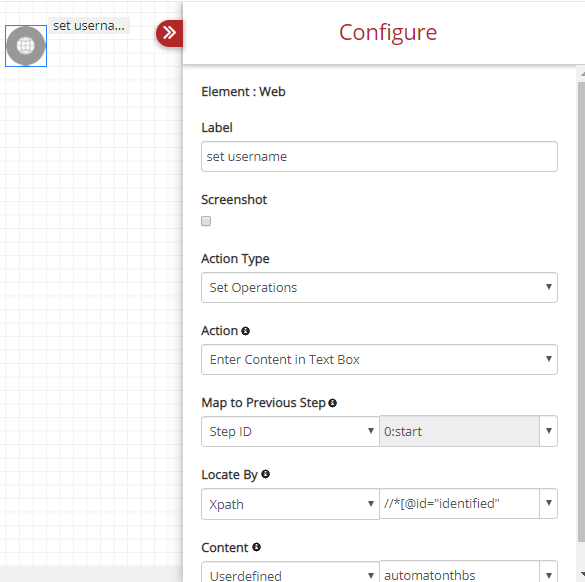Click the content field with automatonthbs text
This screenshot has width=585, height=582.
tap(460, 572)
